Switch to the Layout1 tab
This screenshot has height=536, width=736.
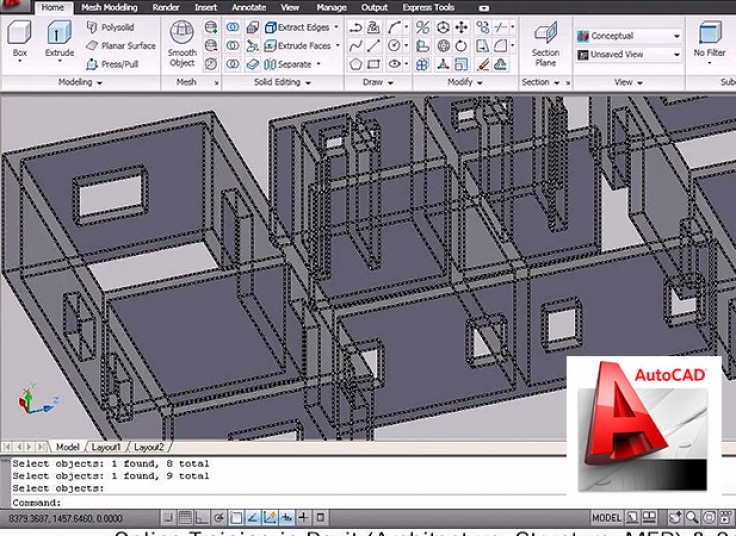[107, 447]
